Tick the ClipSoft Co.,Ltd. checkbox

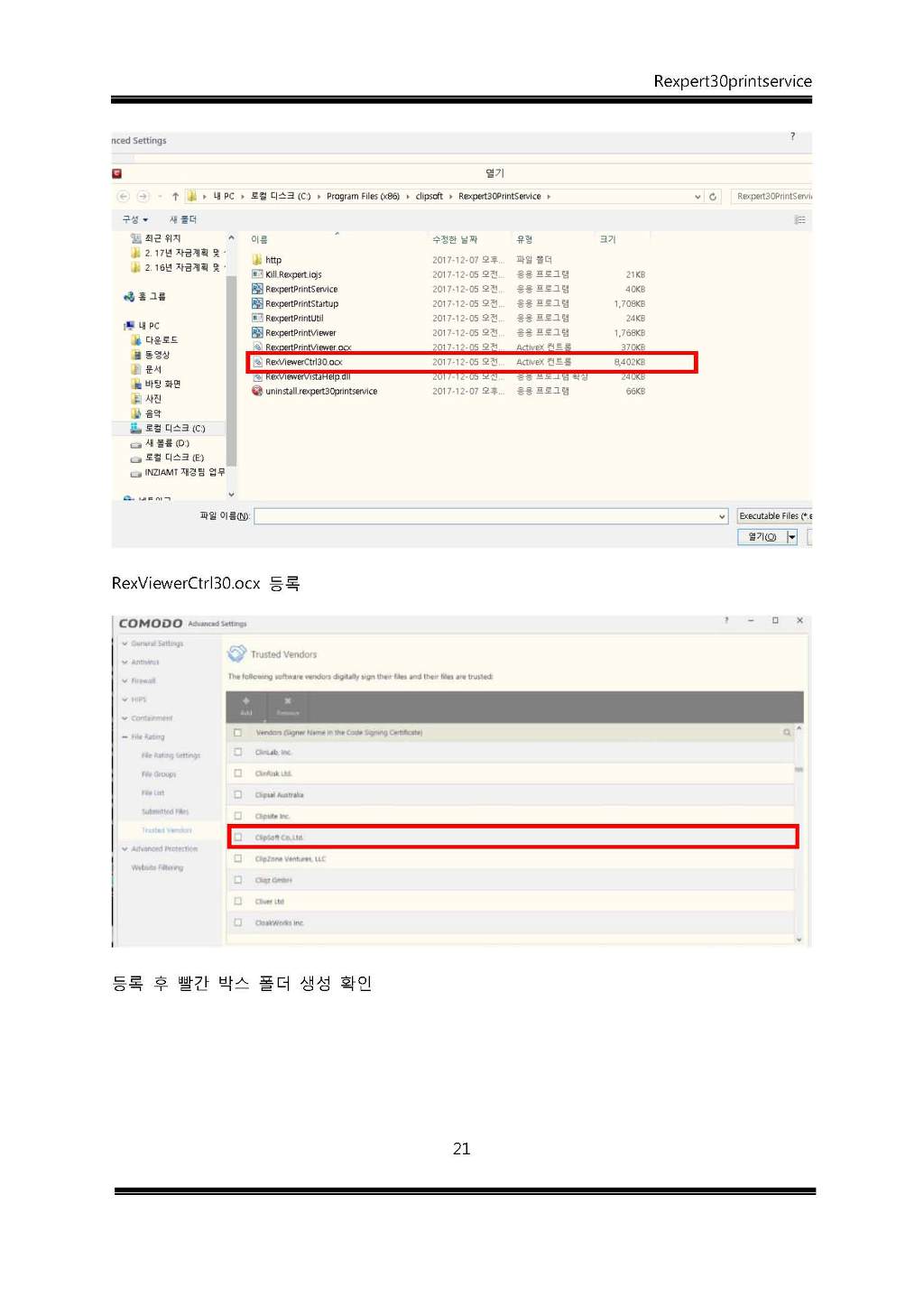238,837
